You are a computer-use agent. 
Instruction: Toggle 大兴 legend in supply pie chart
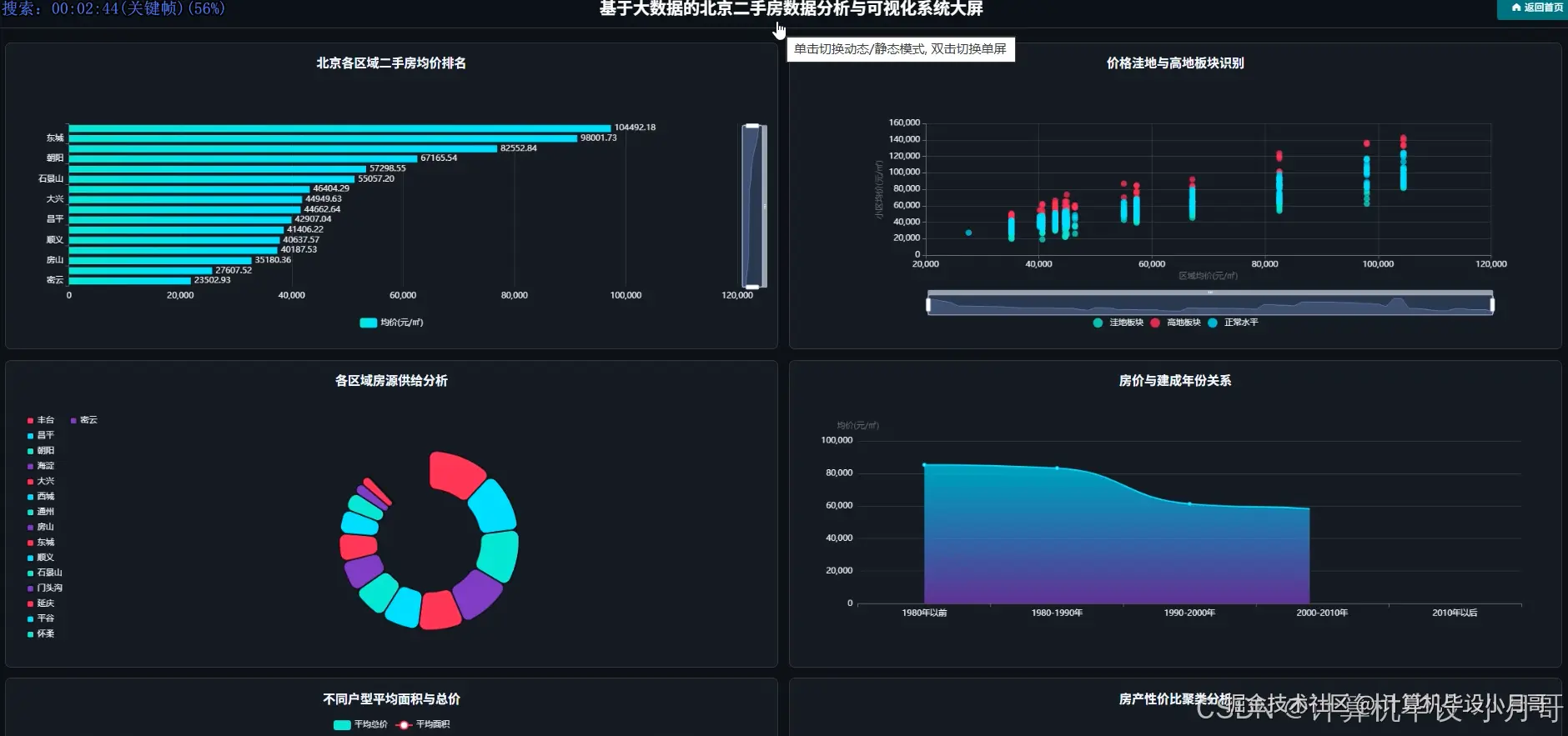coord(41,481)
